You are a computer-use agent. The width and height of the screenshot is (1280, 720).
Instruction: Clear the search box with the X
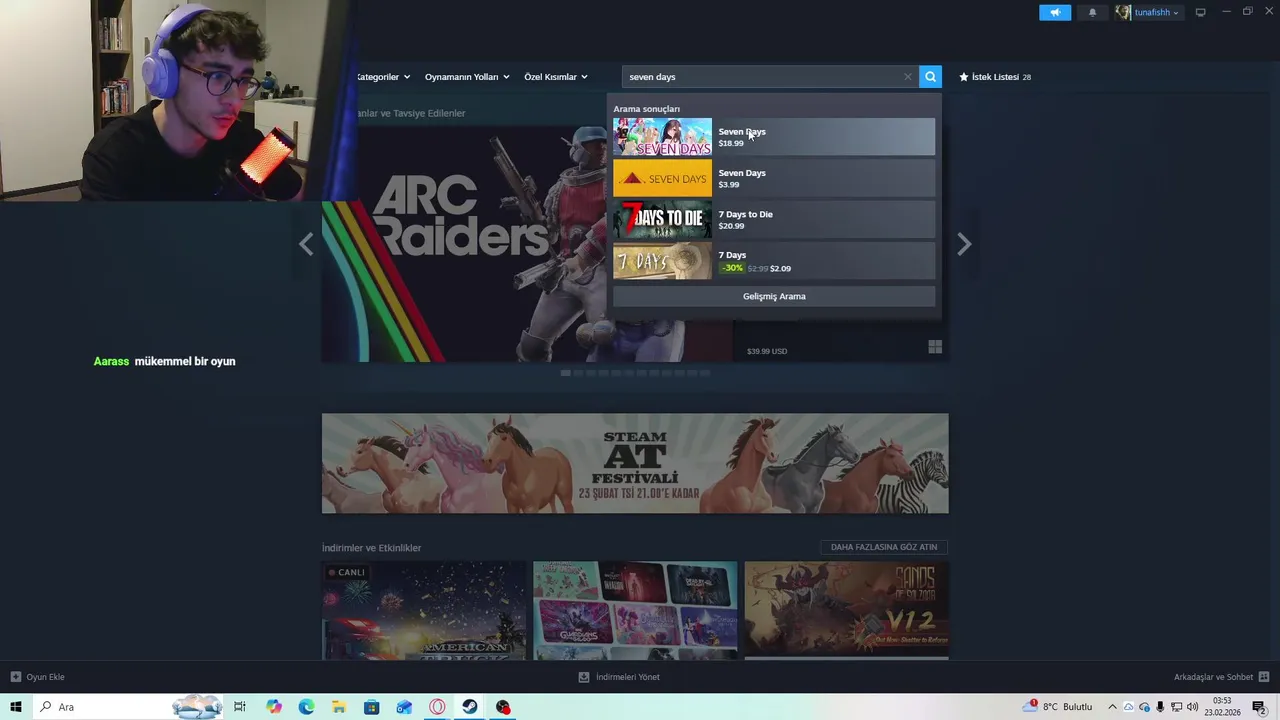pos(908,77)
